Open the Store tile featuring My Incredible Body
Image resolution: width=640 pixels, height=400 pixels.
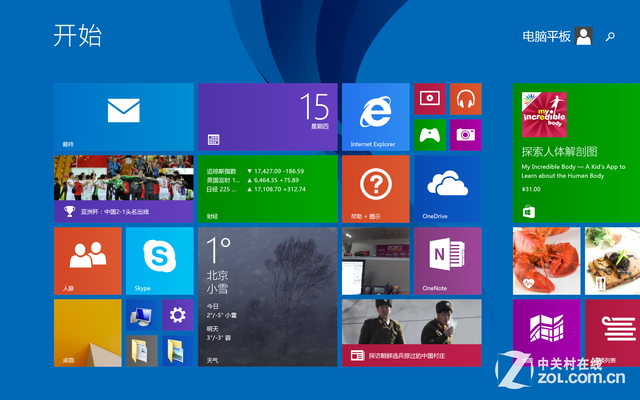click(576, 153)
